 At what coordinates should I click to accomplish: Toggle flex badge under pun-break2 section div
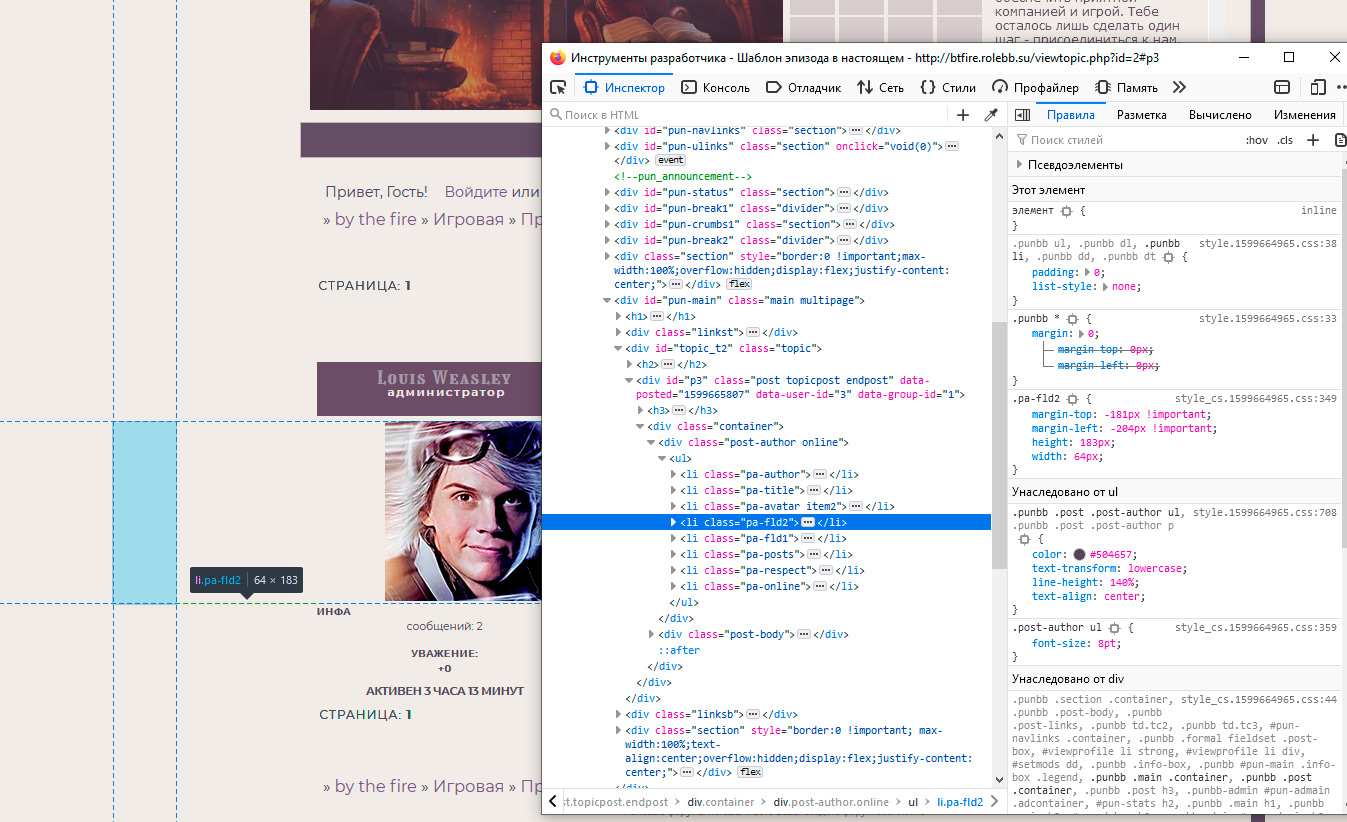click(739, 284)
